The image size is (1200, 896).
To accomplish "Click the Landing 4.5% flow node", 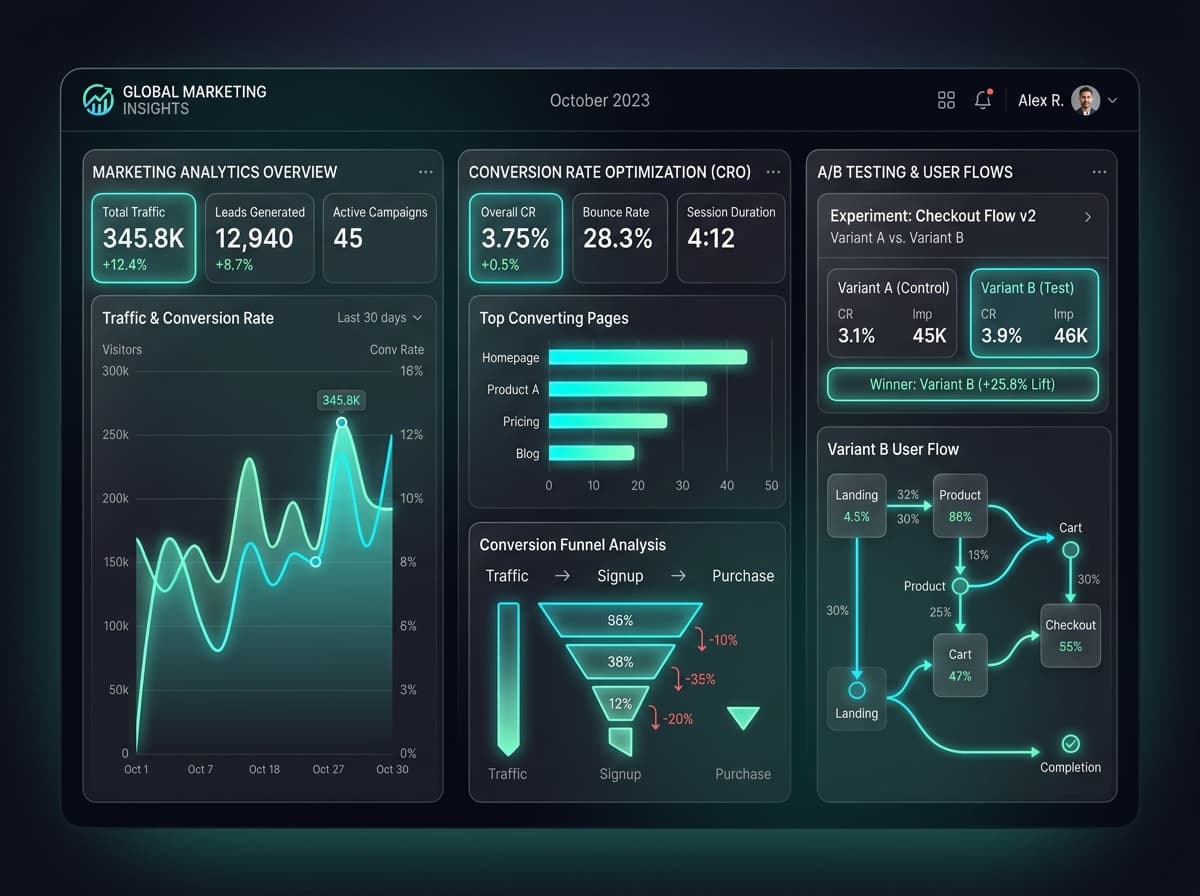I will click(x=857, y=505).
